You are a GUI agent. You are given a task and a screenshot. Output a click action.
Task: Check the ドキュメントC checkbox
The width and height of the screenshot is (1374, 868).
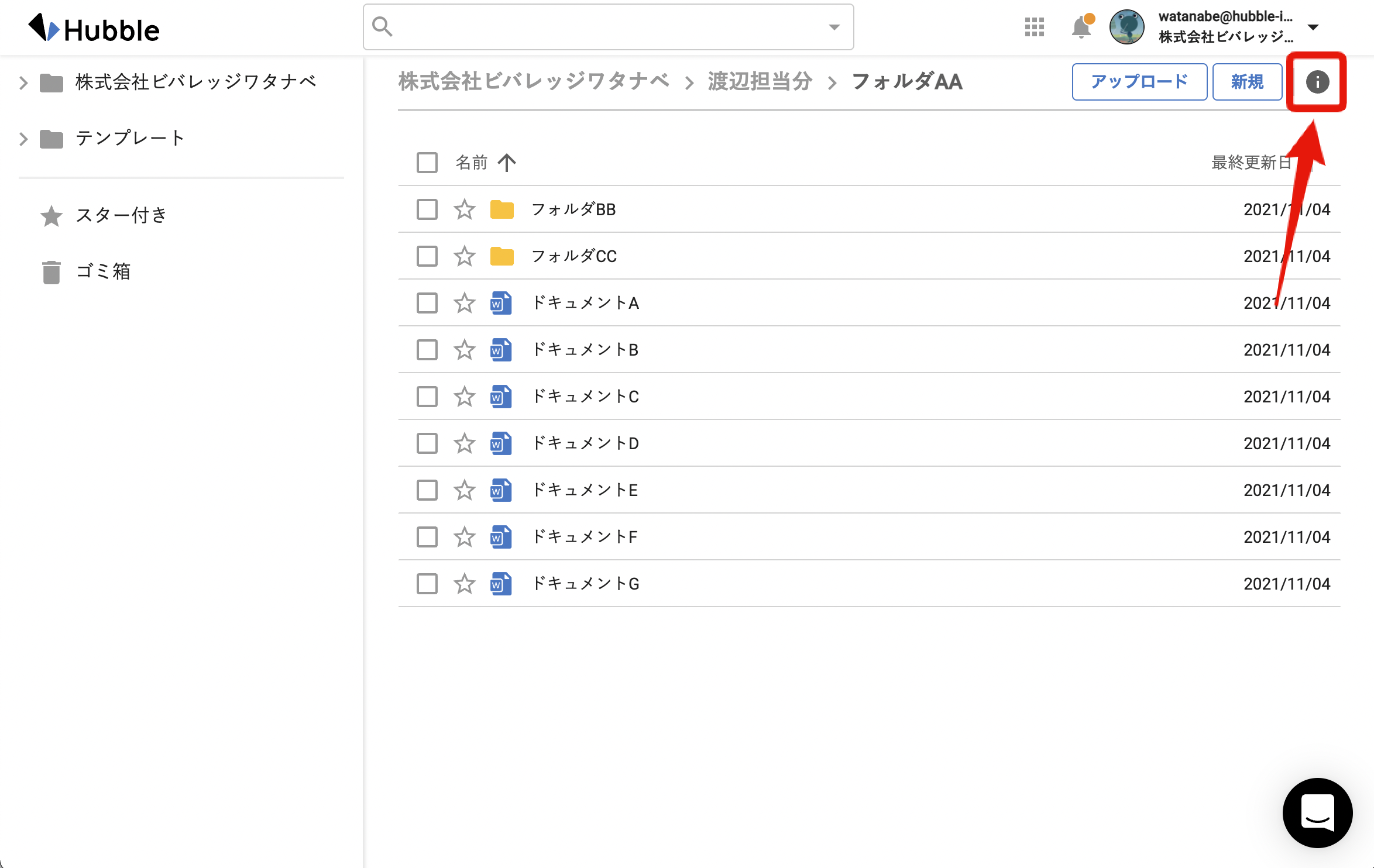pos(427,396)
